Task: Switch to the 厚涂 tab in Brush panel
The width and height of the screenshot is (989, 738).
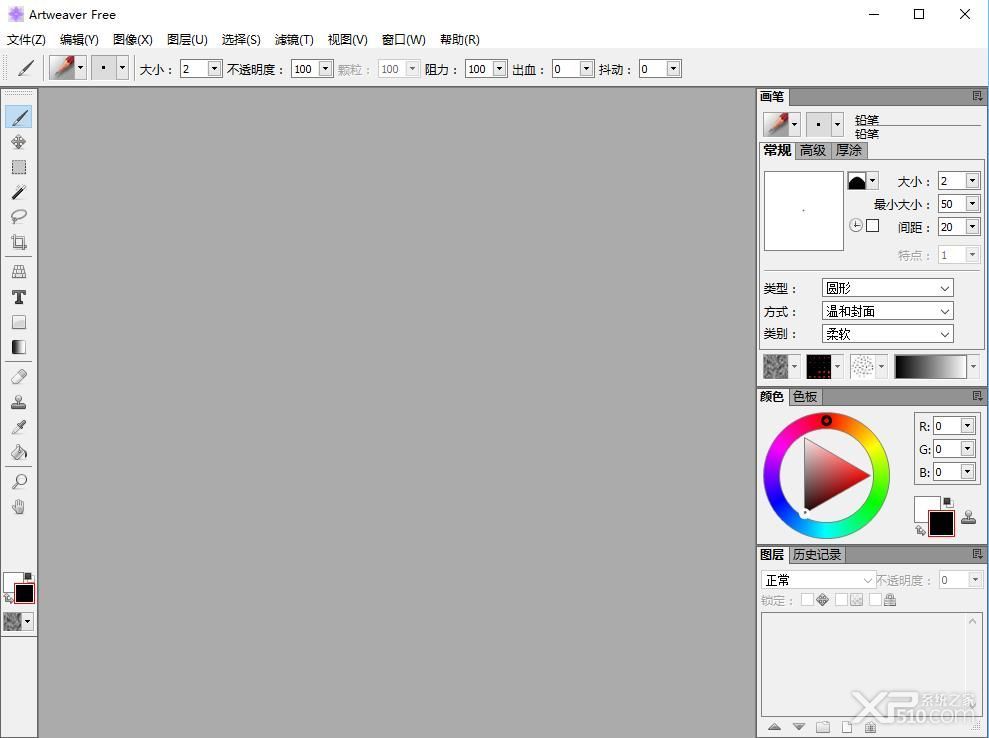Action: pos(848,150)
